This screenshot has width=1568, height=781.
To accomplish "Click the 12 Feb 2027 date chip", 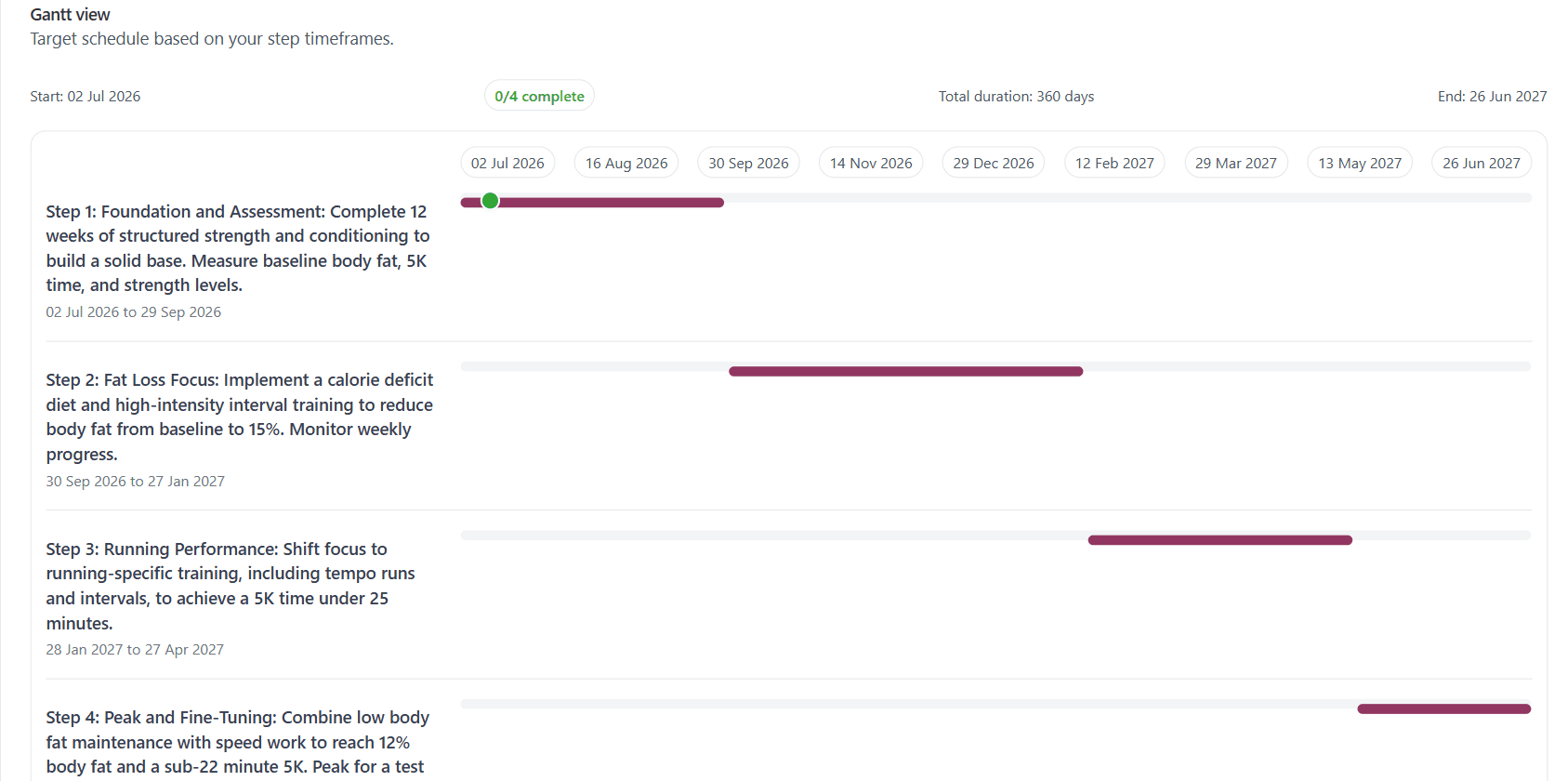I will 1114,163.
